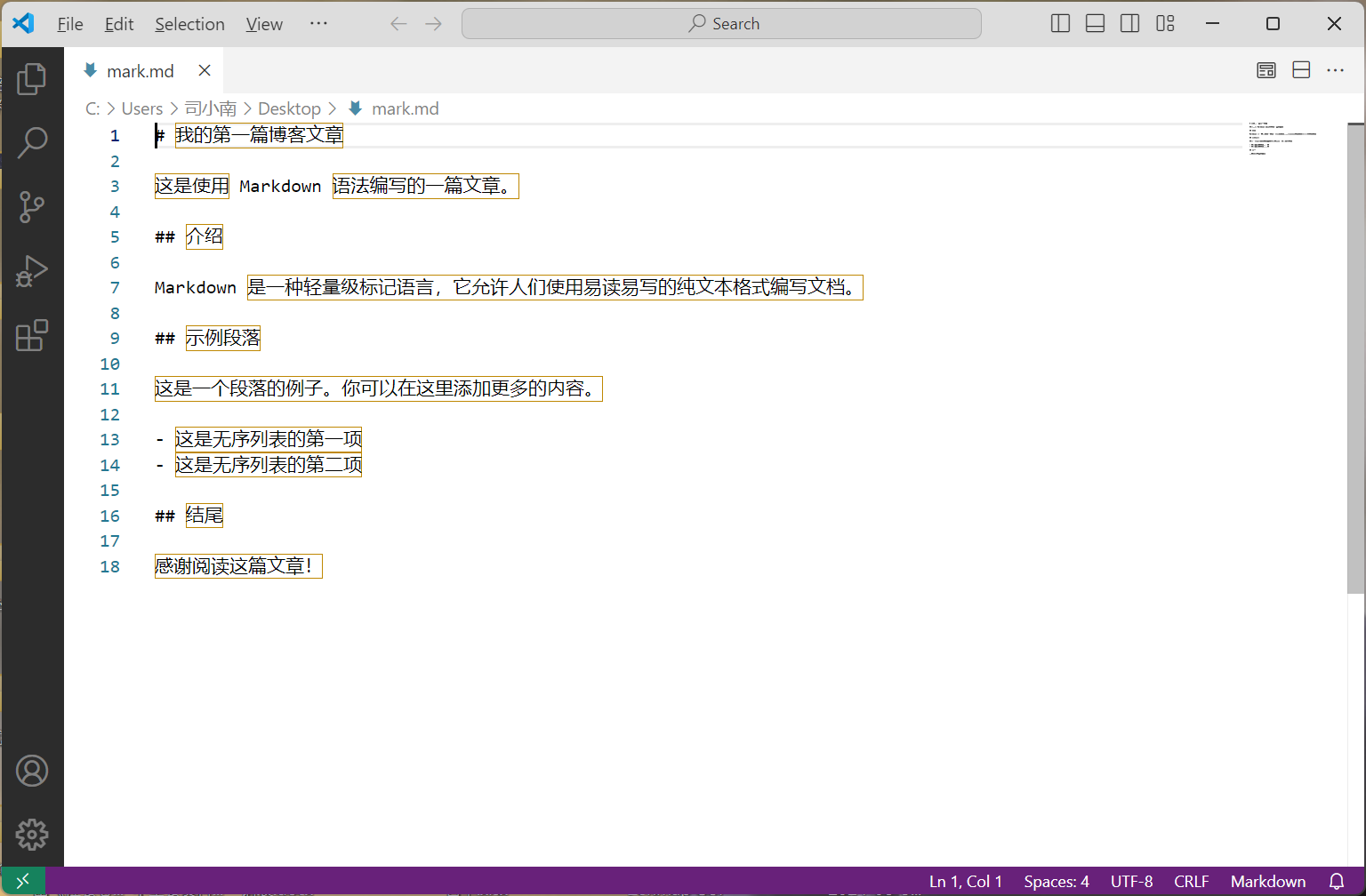Change UTF-8 file encoding
Screen dimensions: 1366x896
[1131, 881]
